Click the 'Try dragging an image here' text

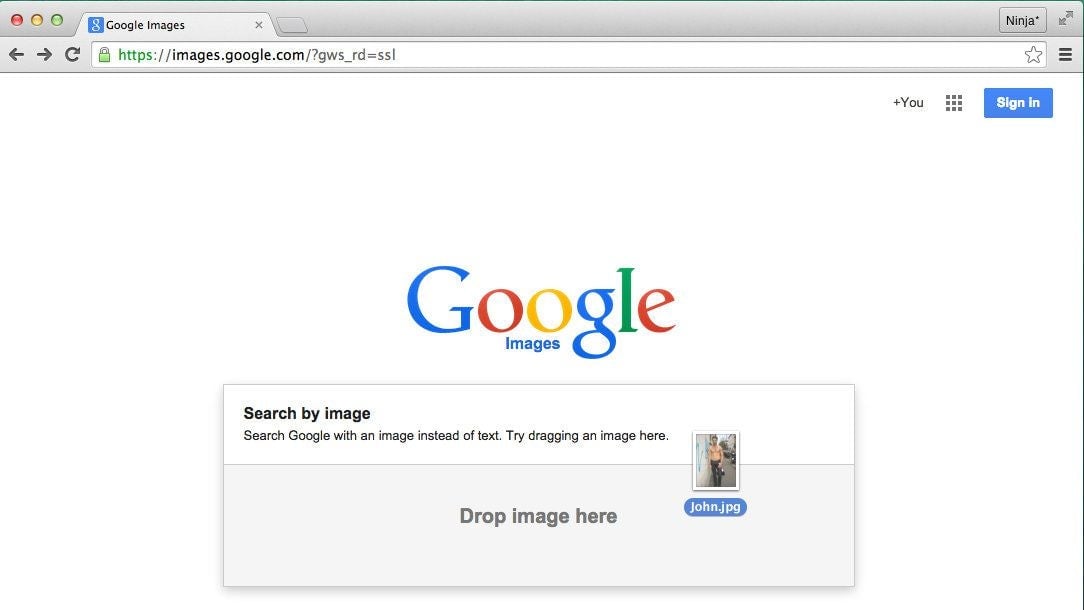point(588,436)
